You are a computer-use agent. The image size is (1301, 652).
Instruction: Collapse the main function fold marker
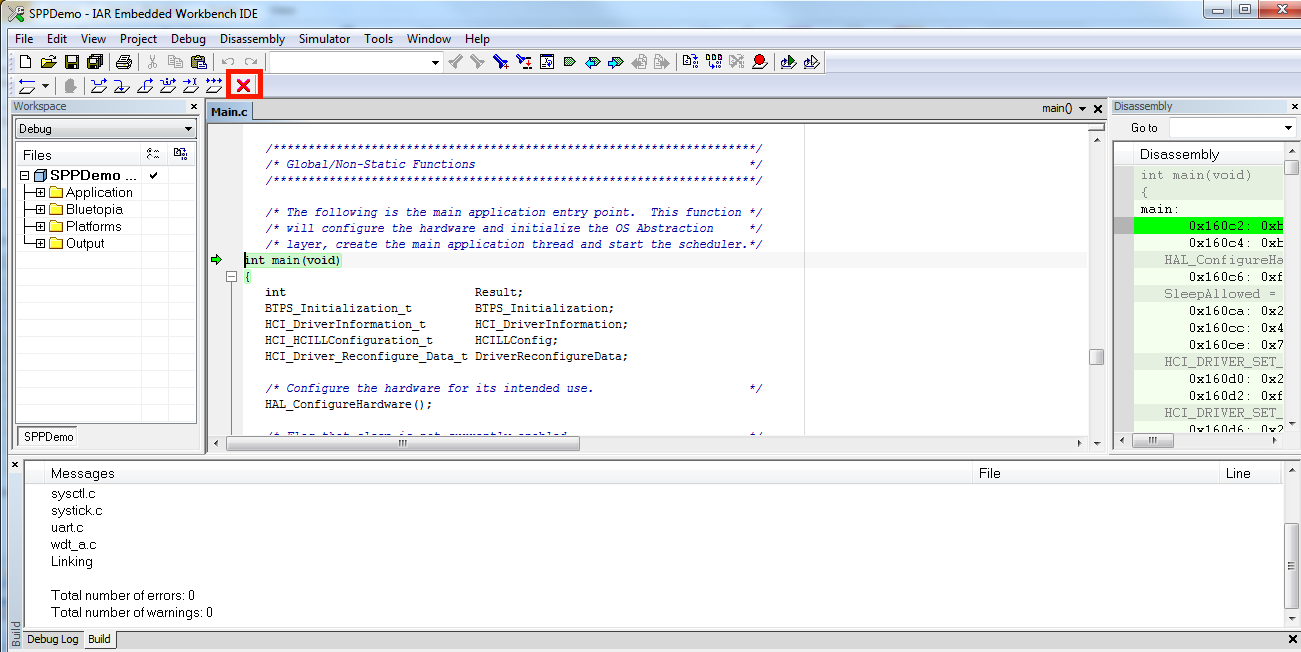coord(231,277)
